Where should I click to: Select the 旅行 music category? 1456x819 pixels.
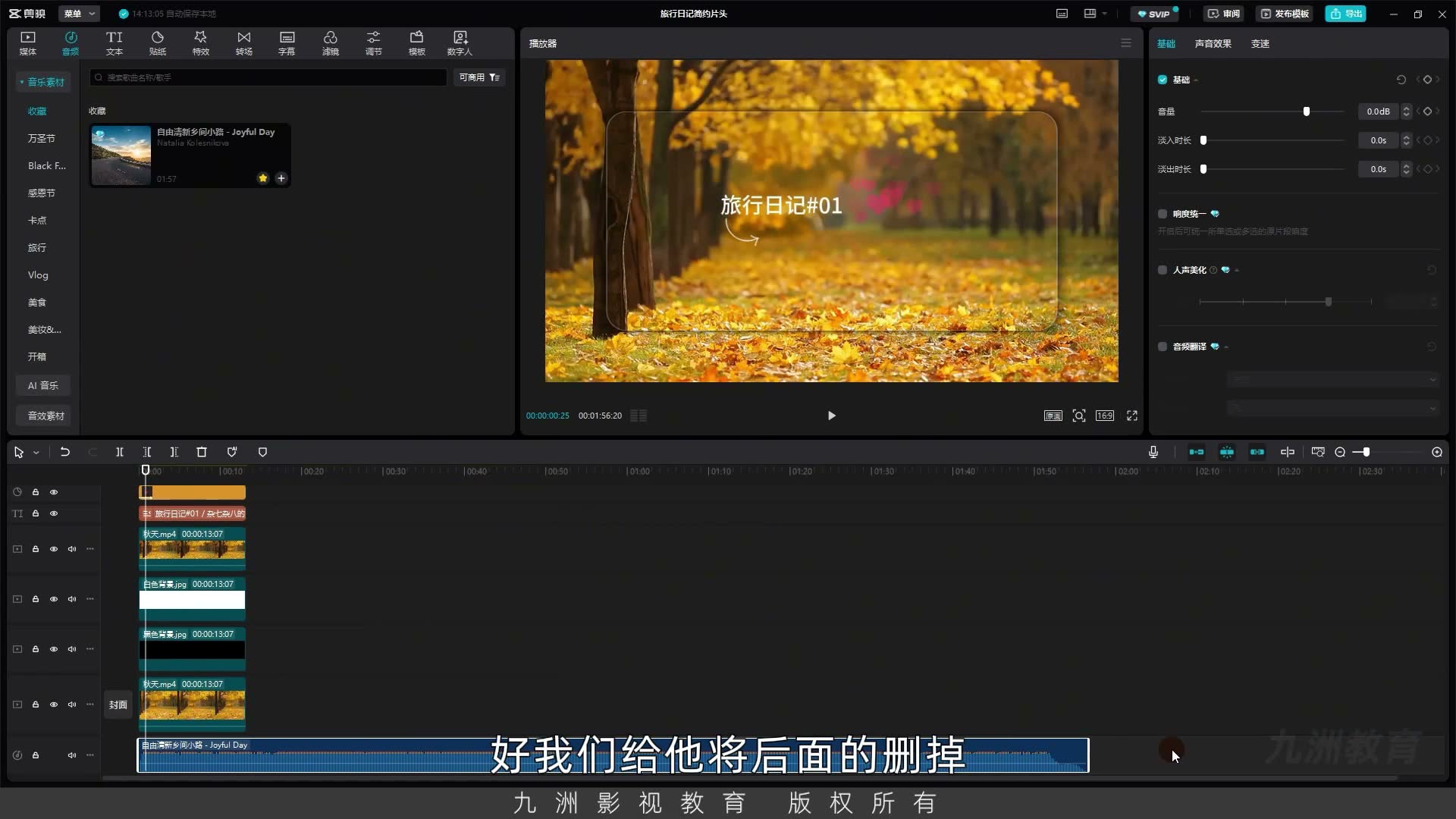(x=37, y=248)
